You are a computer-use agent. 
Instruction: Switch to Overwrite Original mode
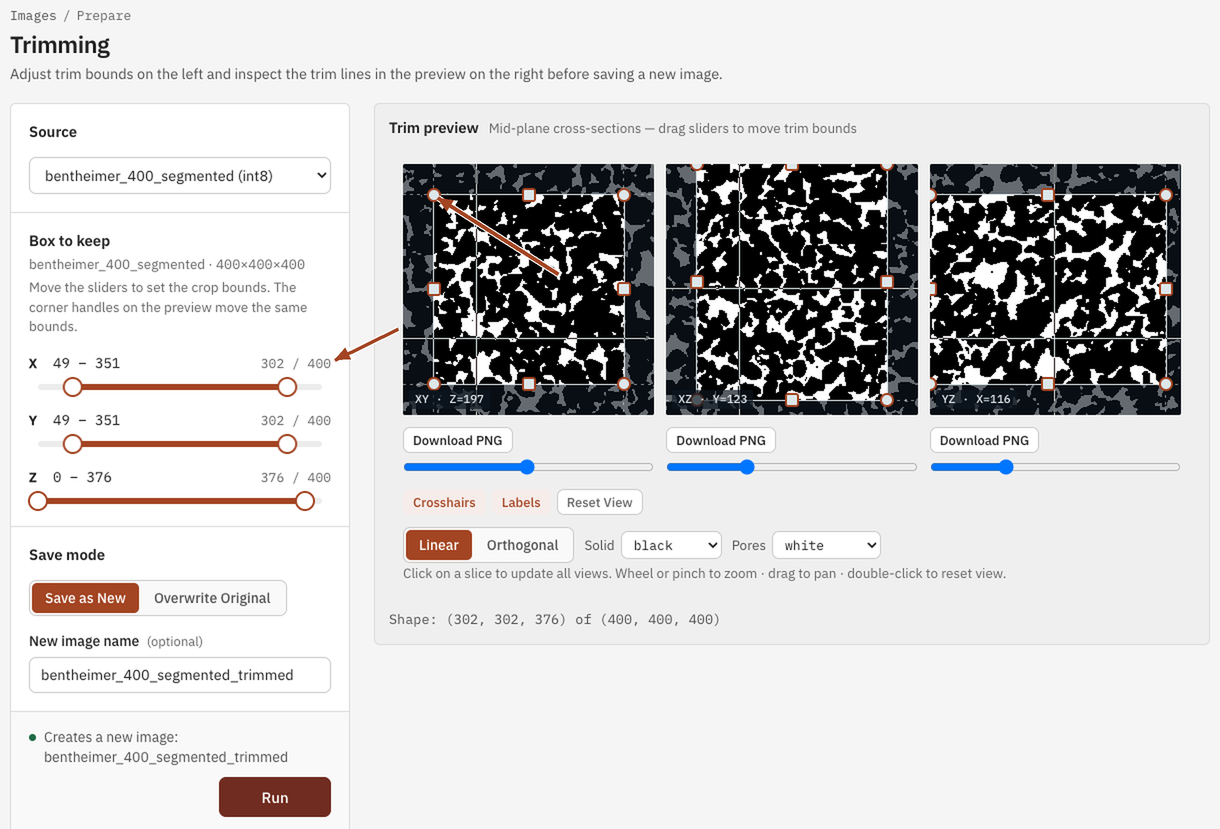pos(212,598)
